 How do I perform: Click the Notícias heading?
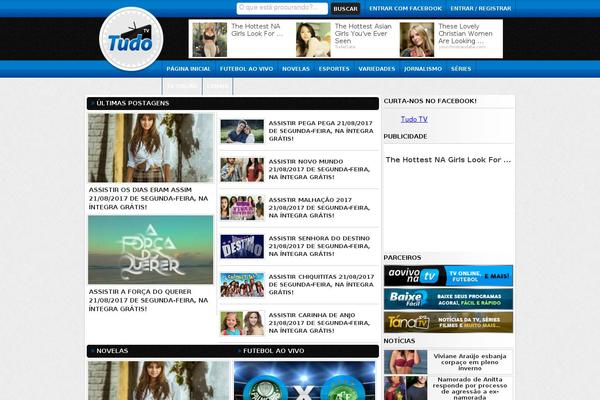(399, 341)
